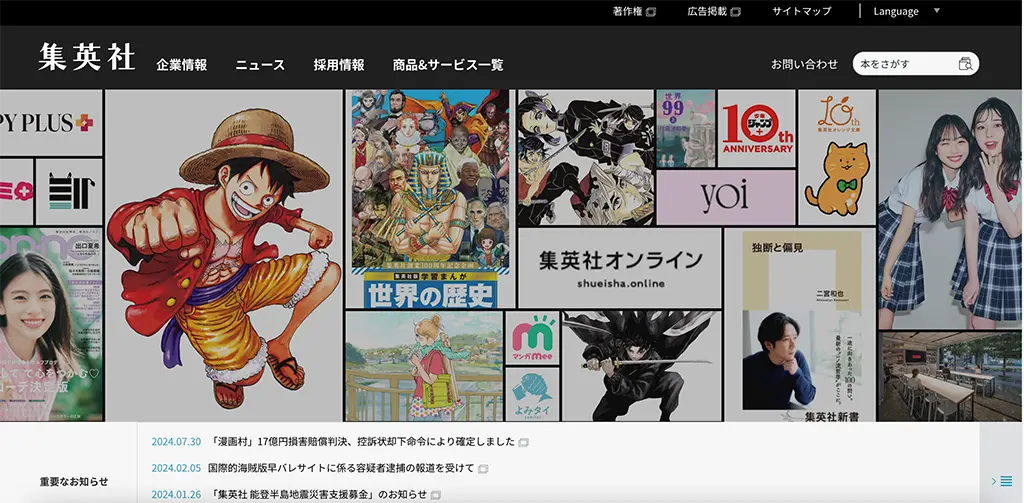Click the date 2024.01.26
Image resolution: width=1024 pixels, height=503 pixels.
(x=176, y=495)
